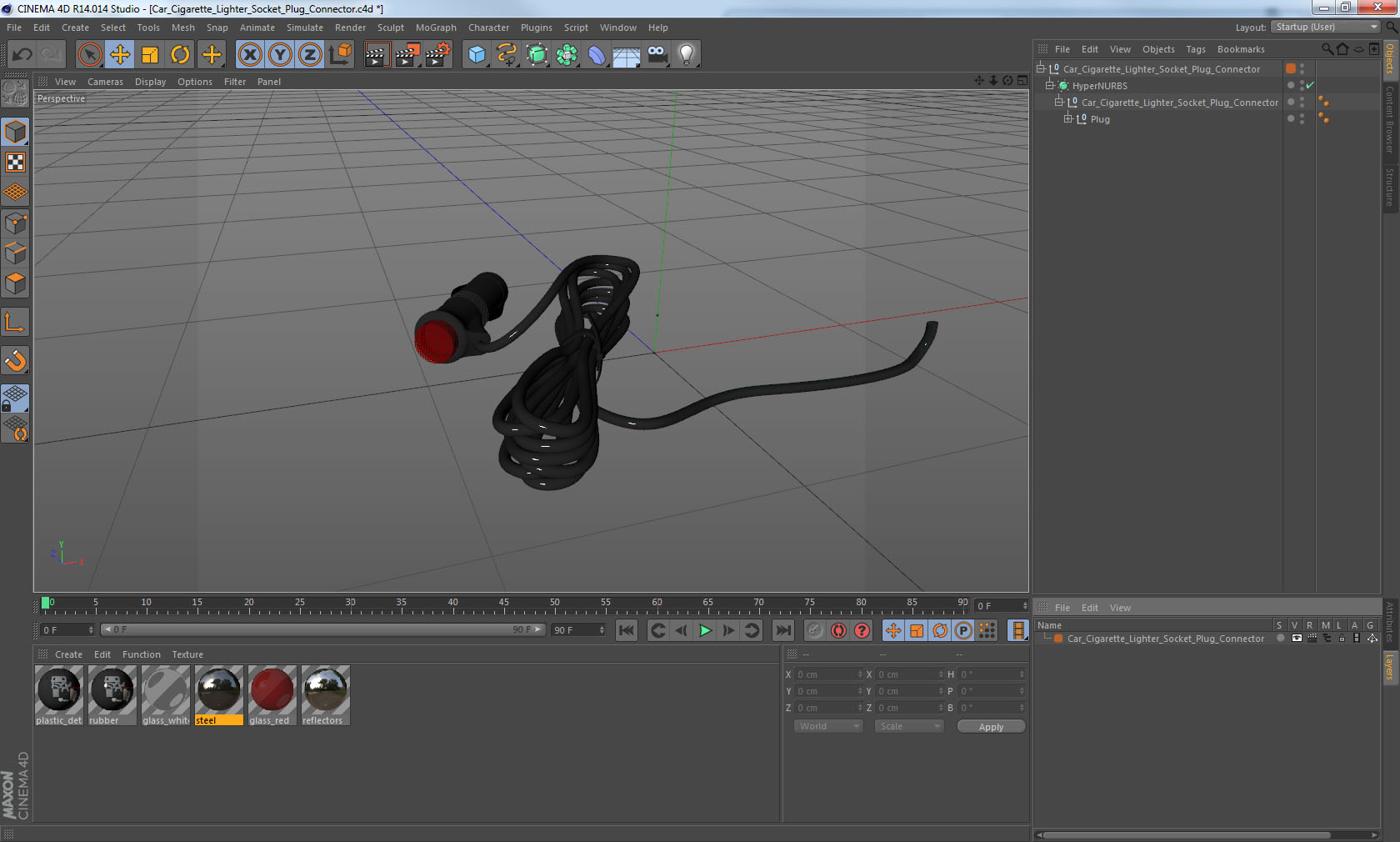Select Polygons mode
Viewport: 1400px width, 842px height.
[16, 283]
